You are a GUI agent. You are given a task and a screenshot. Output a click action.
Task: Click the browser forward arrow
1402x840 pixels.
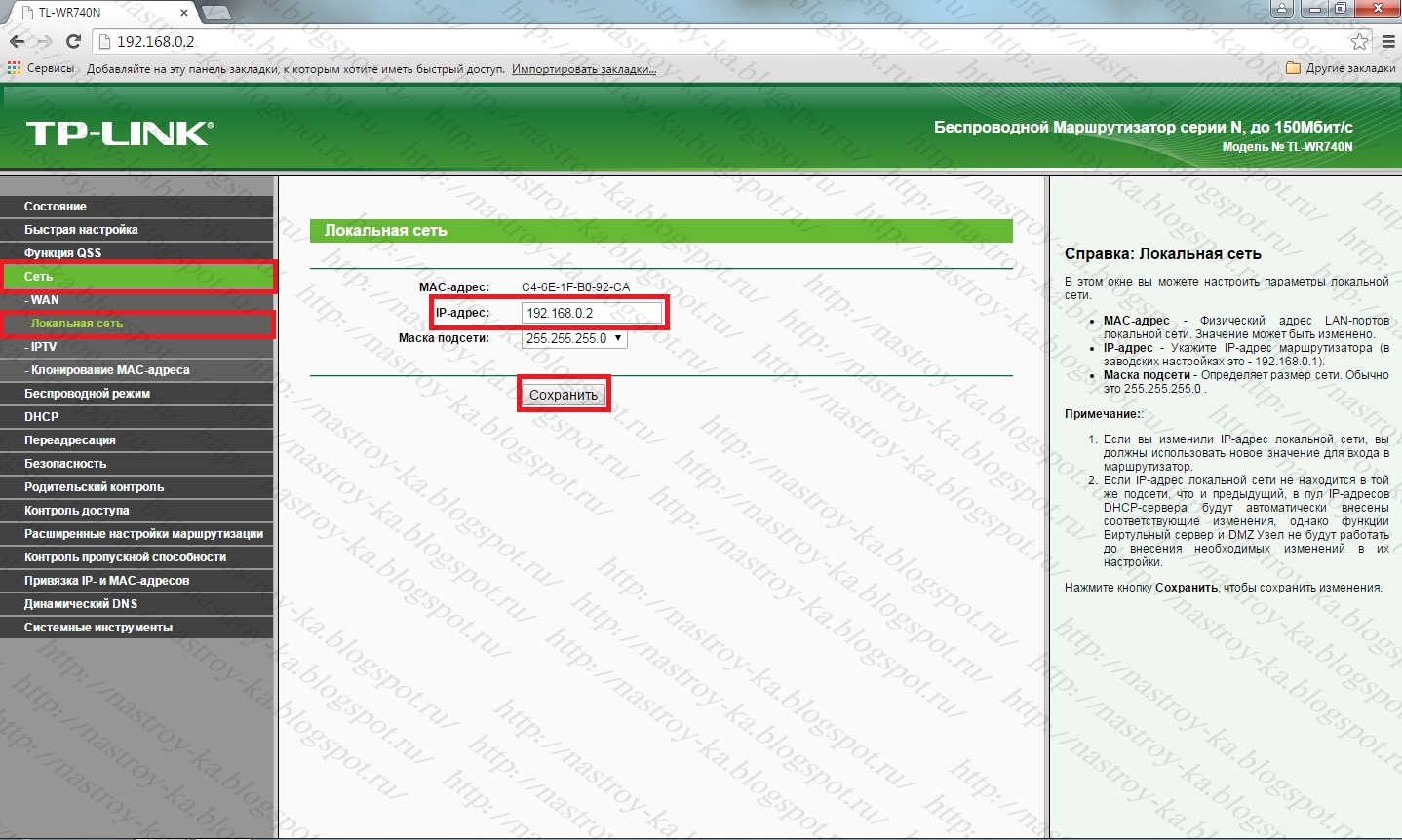44,42
